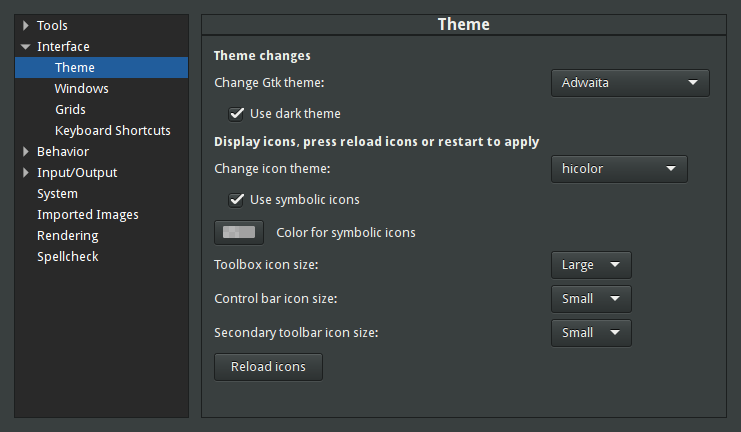Click the Input/Output tree label
The width and height of the screenshot is (741, 432).
(77, 173)
